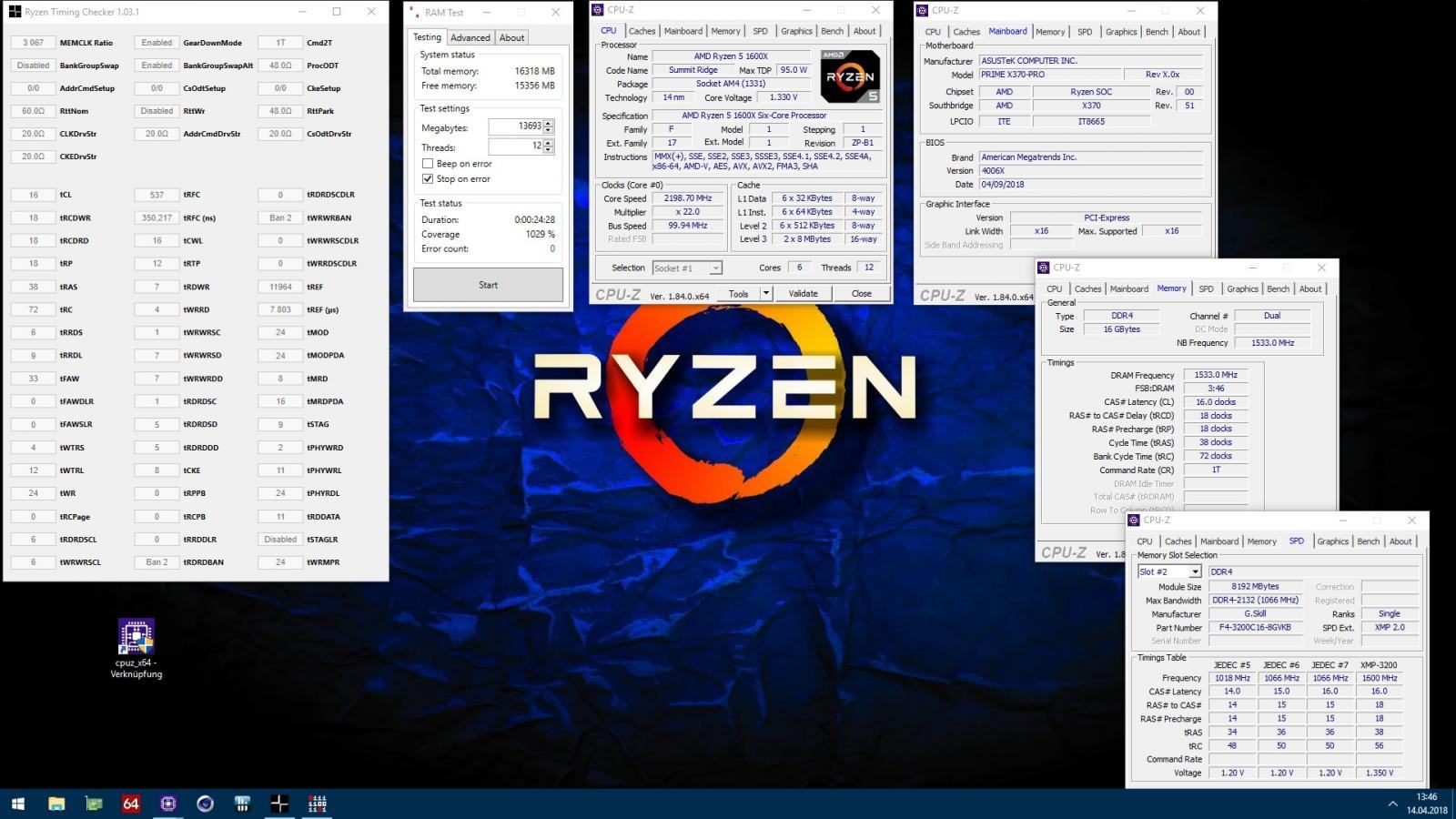Expand the Tools dropdown arrow in CPU-Z
Image resolution: width=1456 pixels, height=819 pixels.
click(x=766, y=294)
